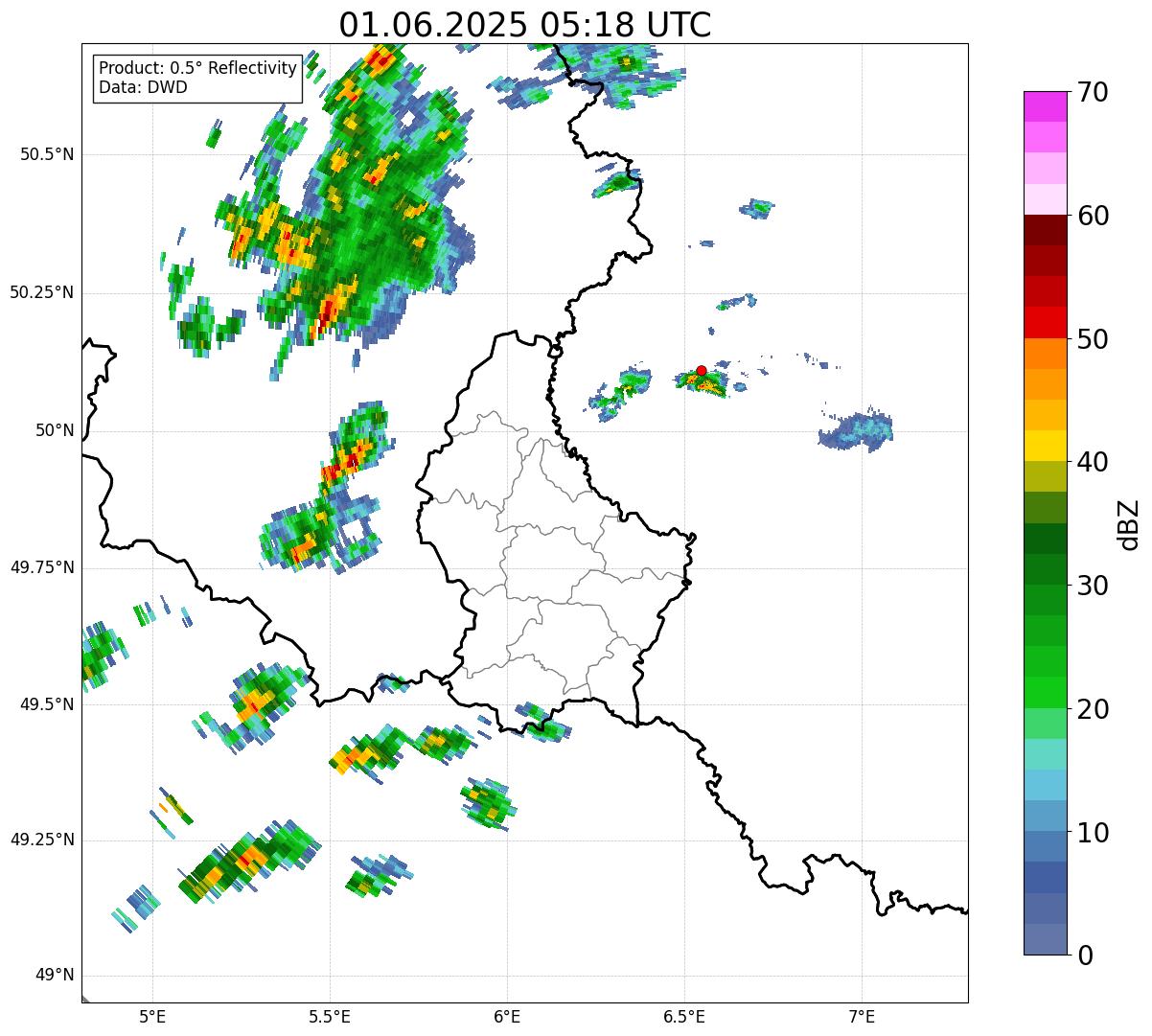This screenshot has width=1152, height=1036.
Task: Click the 6°E longitude label
Action: (x=507, y=1016)
